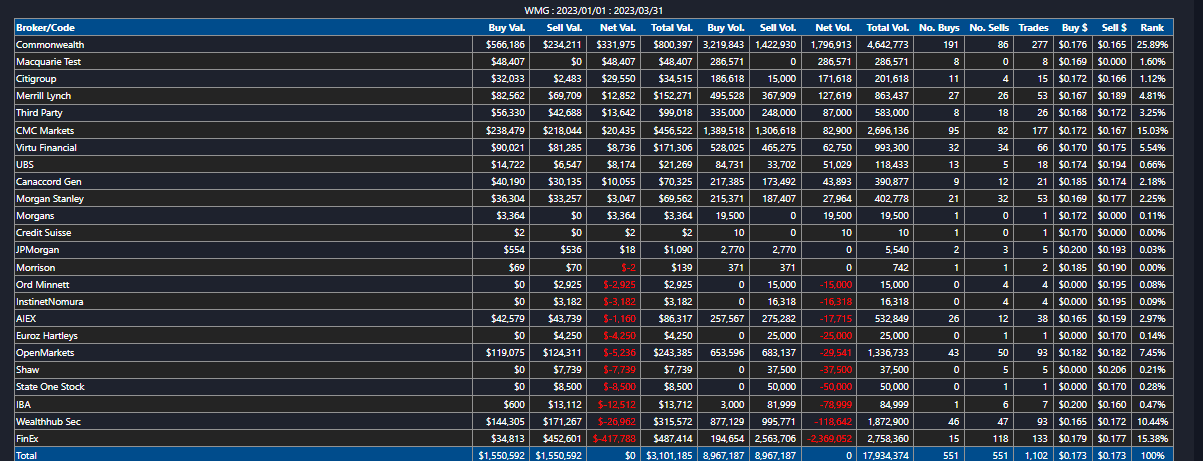Select the InstinetNomura broker row

[592, 301]
